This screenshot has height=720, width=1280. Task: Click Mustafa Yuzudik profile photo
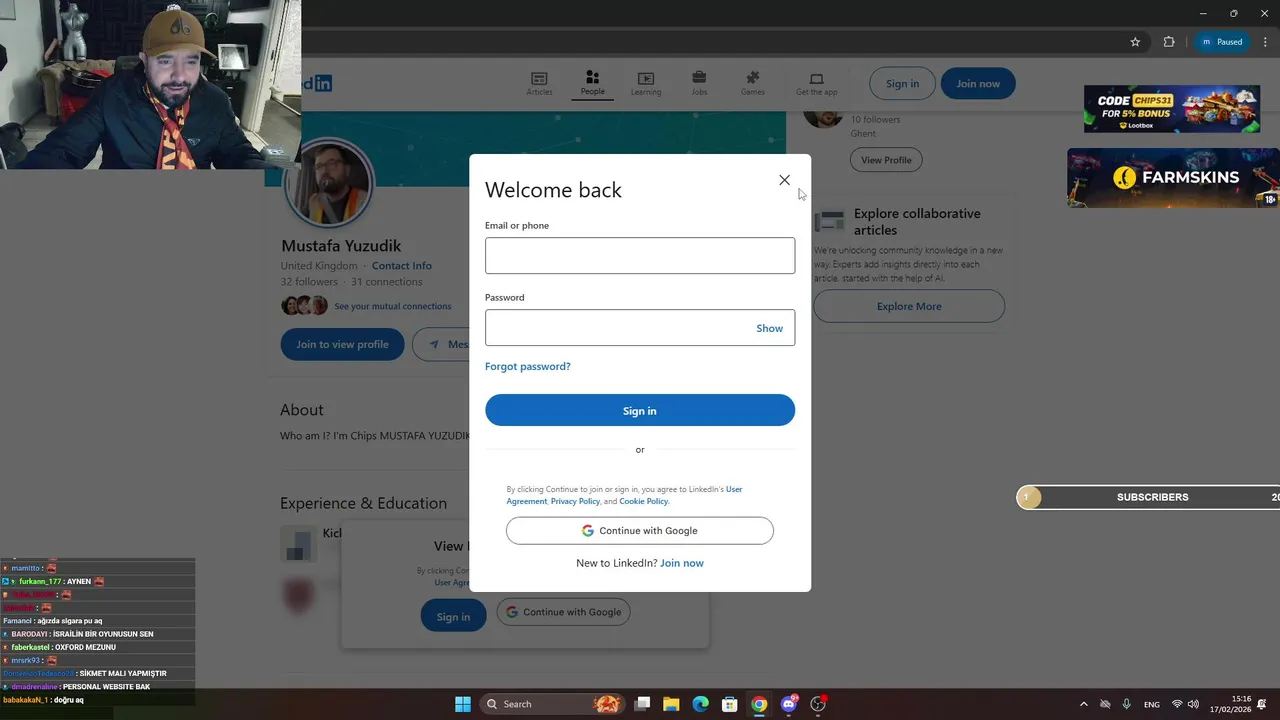point(329,184)
